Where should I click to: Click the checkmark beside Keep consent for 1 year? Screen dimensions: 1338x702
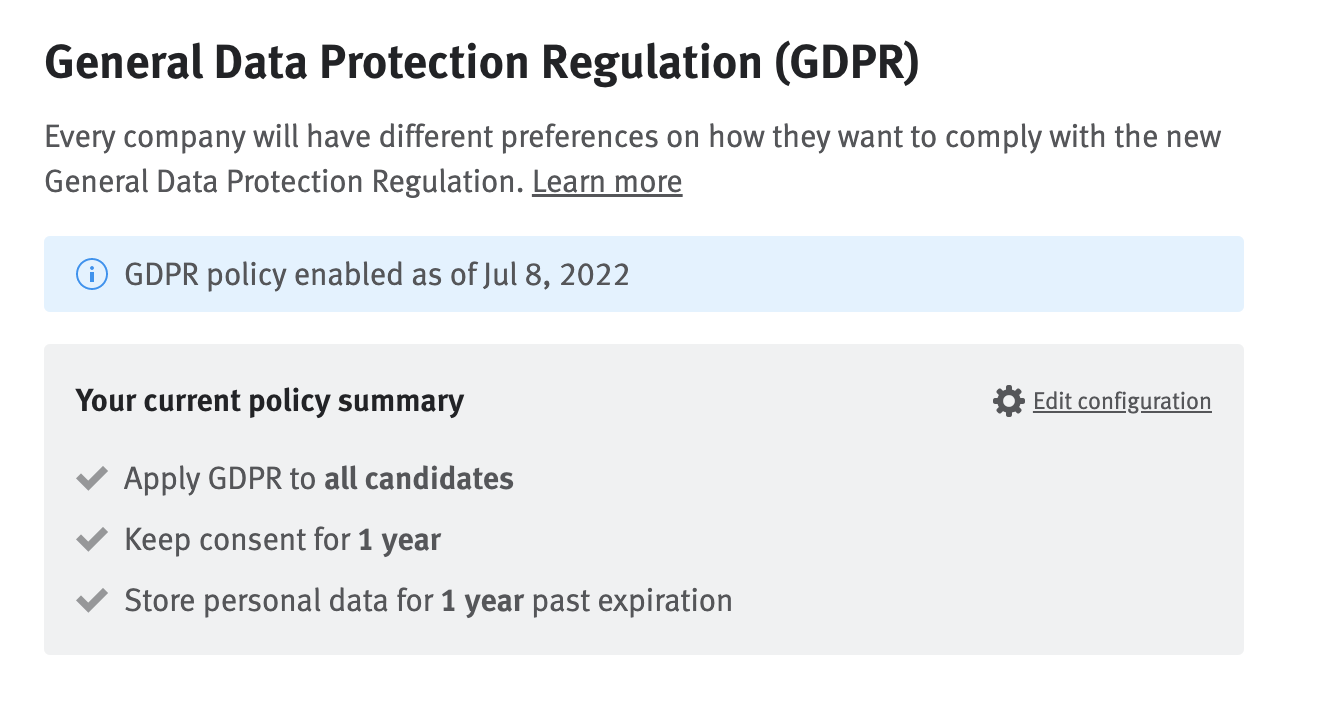point(91,539)
